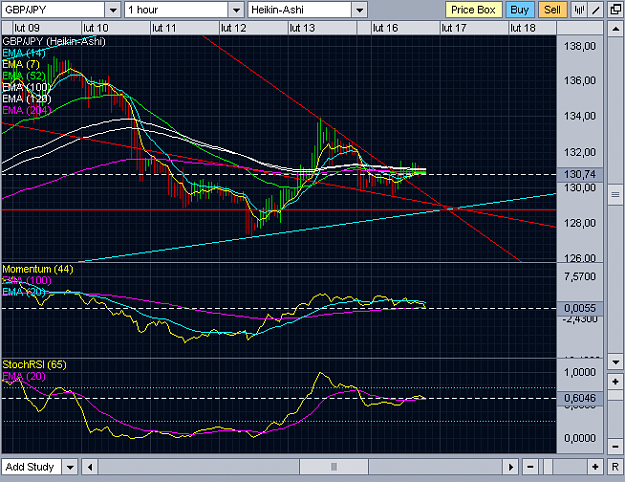This screenshot has width=625, height=482.
Task: Click the lut 16 date header
Action: (385, 28)
